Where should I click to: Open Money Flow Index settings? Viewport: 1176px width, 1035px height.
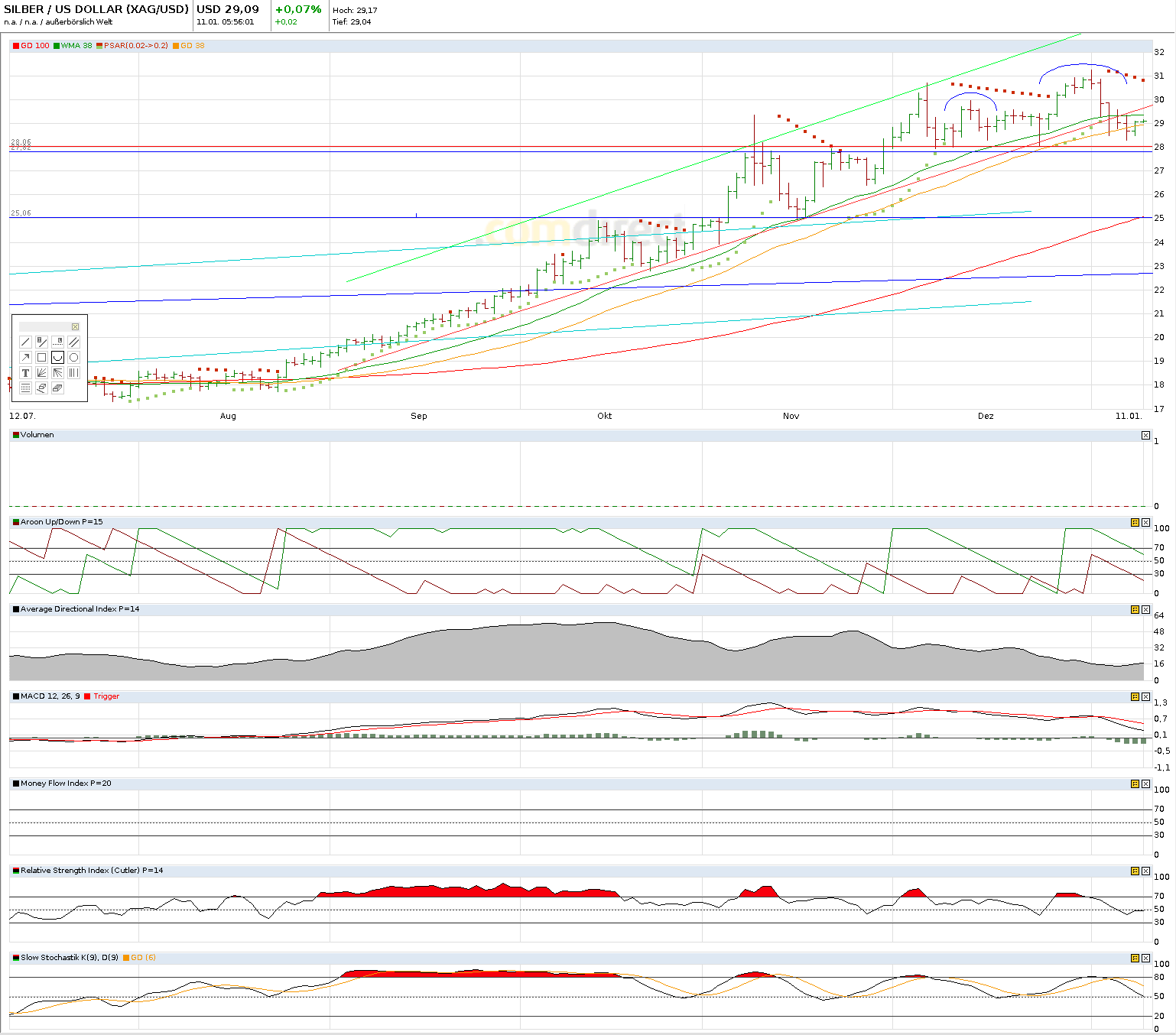(1135, 784)
